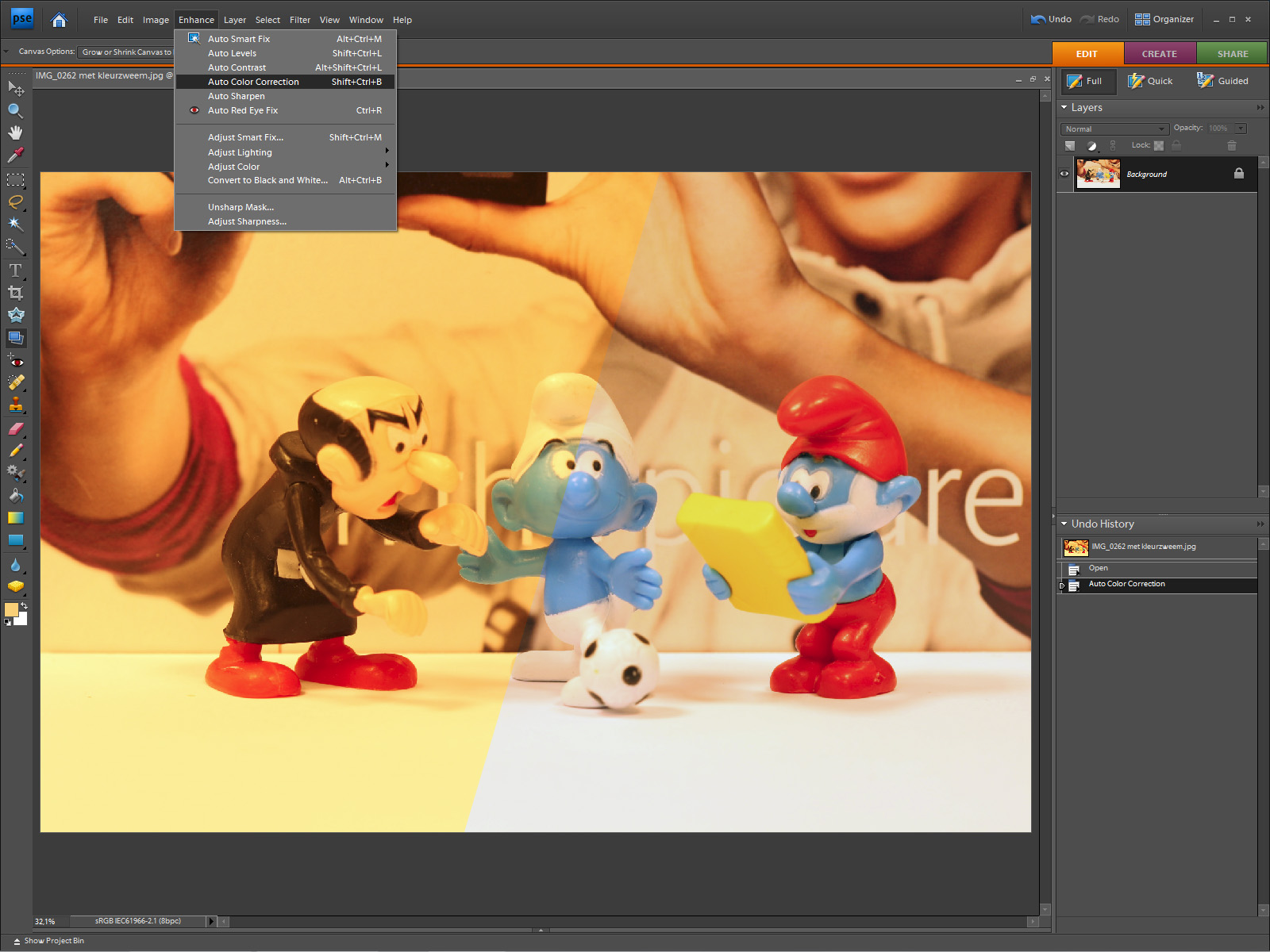Click the Undo button
1270x952 pixels.
pos(1051,19)
